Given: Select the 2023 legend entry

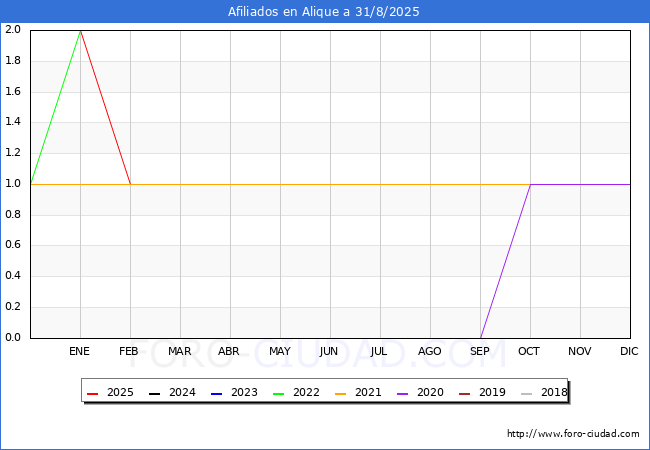Looking at the screenshot, I should click(236, 392).
